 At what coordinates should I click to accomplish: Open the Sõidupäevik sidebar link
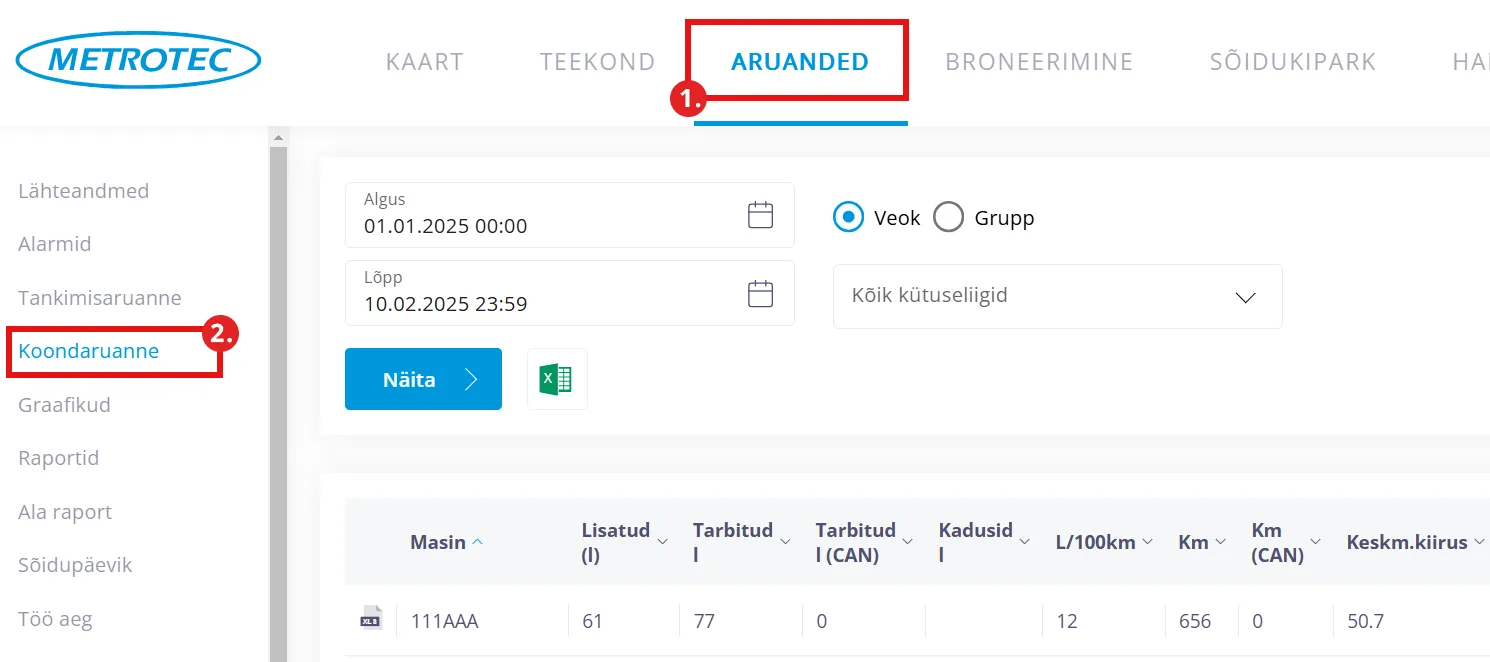coord(75,565)
